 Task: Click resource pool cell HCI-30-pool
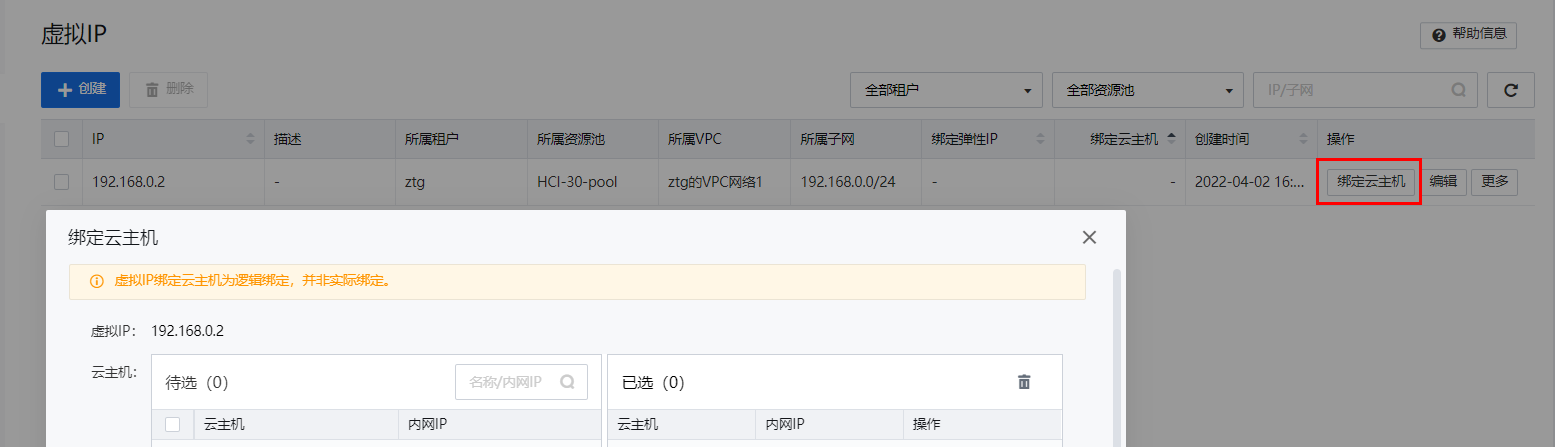[x=578, y=182]
